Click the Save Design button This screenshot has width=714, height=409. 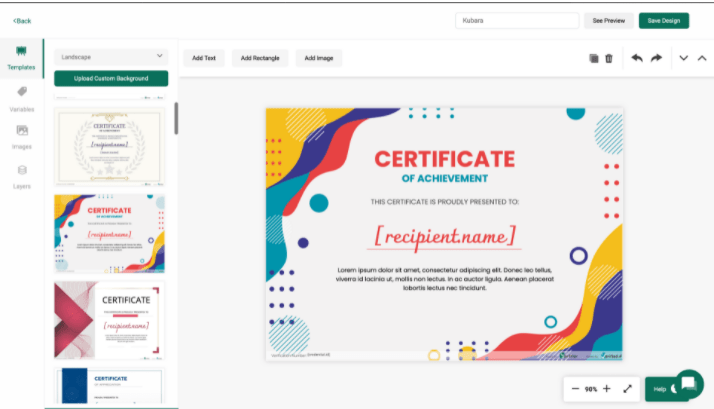coord(664,20)
